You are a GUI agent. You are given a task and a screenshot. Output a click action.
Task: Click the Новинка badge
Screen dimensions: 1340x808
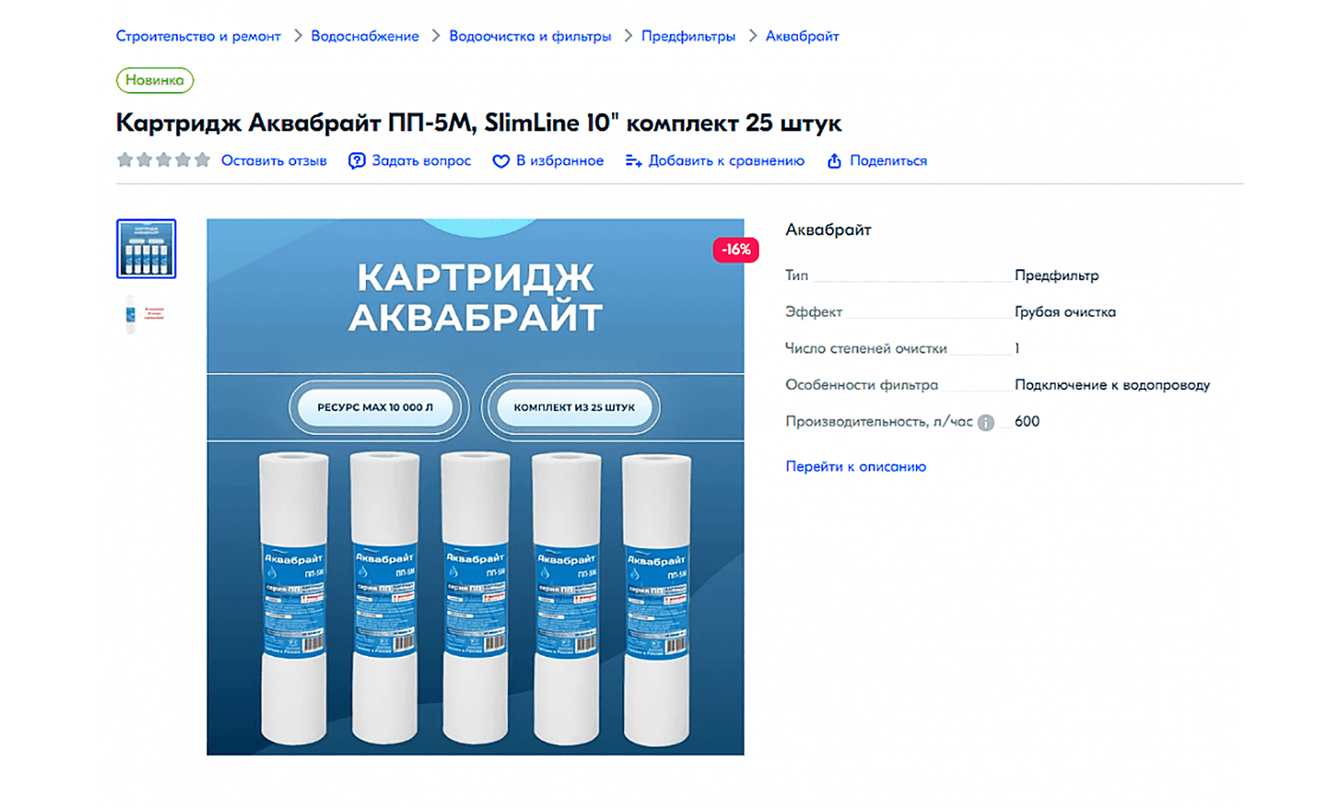[155, 80]
